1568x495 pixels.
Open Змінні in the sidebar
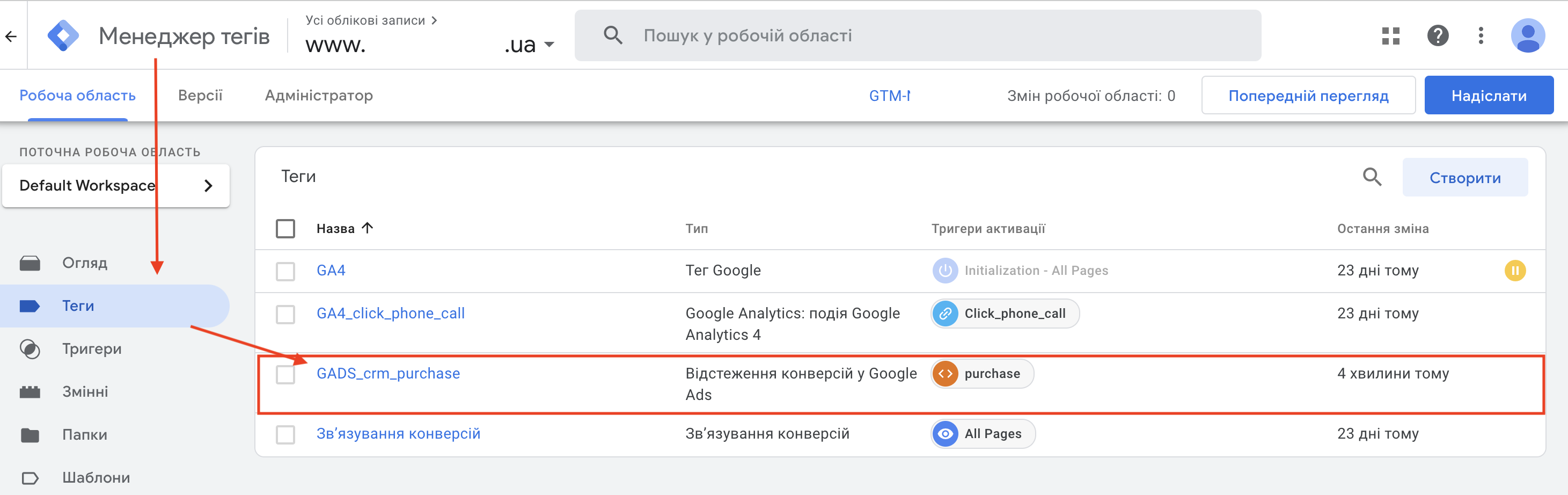pyautogui.click(x=85, y=391)
